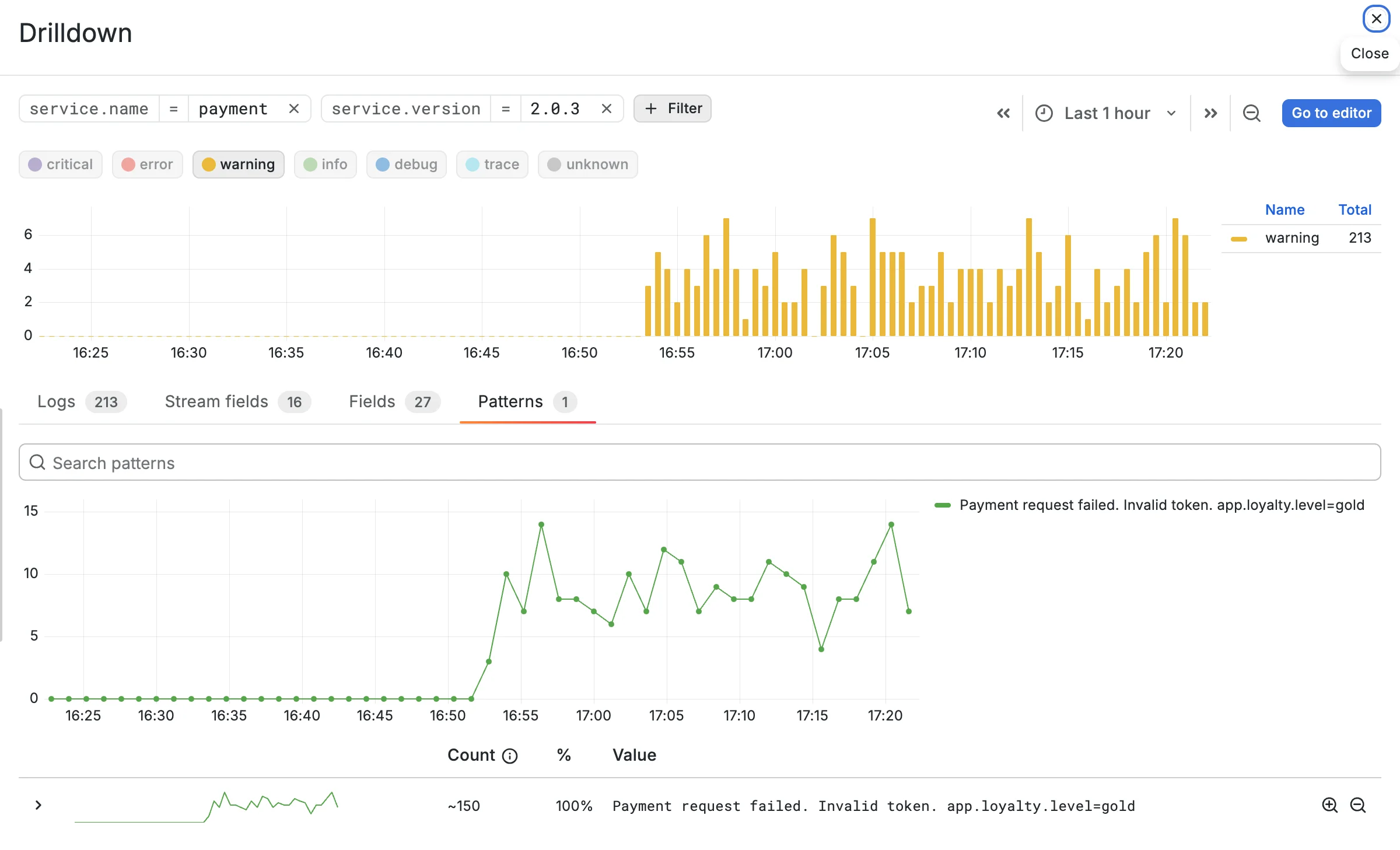The width and height of the screenshot is (1400, 850).
Task: Shift time range forward
Action: click(x=1211, y=113)
